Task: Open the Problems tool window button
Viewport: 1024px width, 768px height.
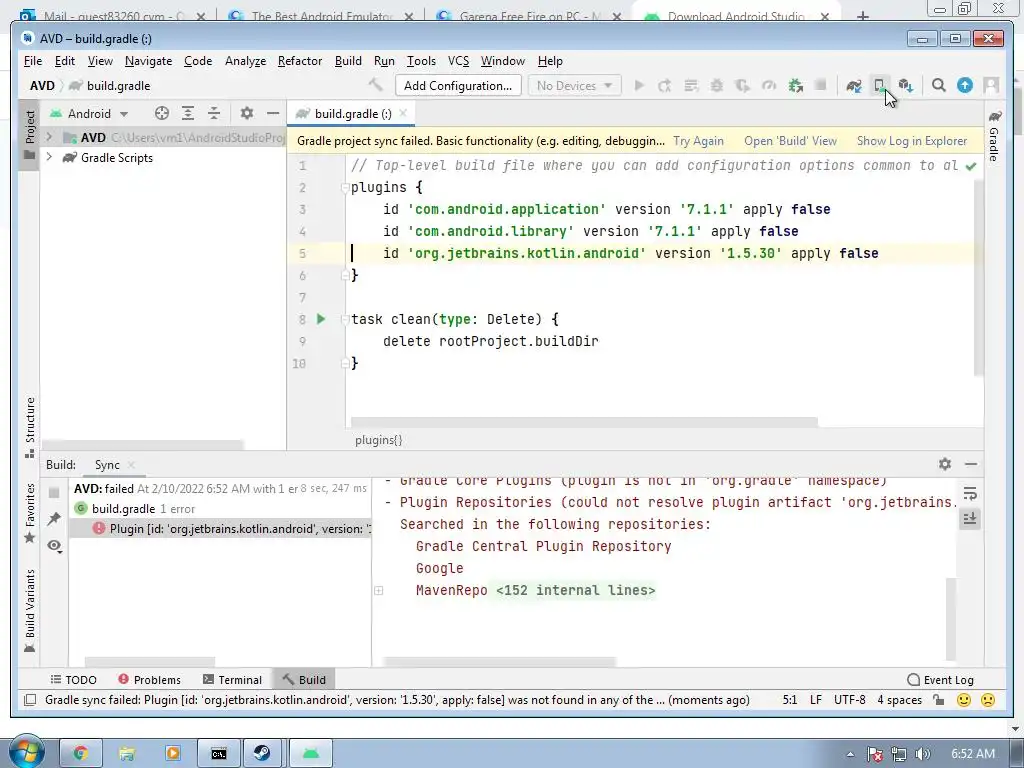Action: (x=150, y=680)
